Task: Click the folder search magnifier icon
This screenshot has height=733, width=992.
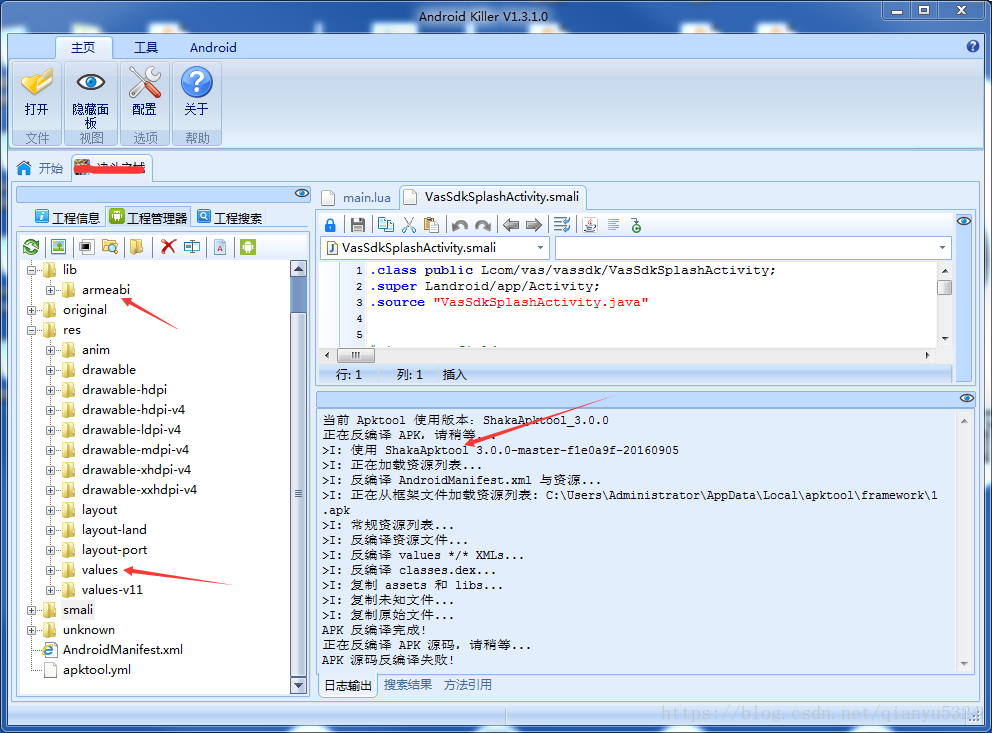Action: pyautogui.click(x=110, y=247)
